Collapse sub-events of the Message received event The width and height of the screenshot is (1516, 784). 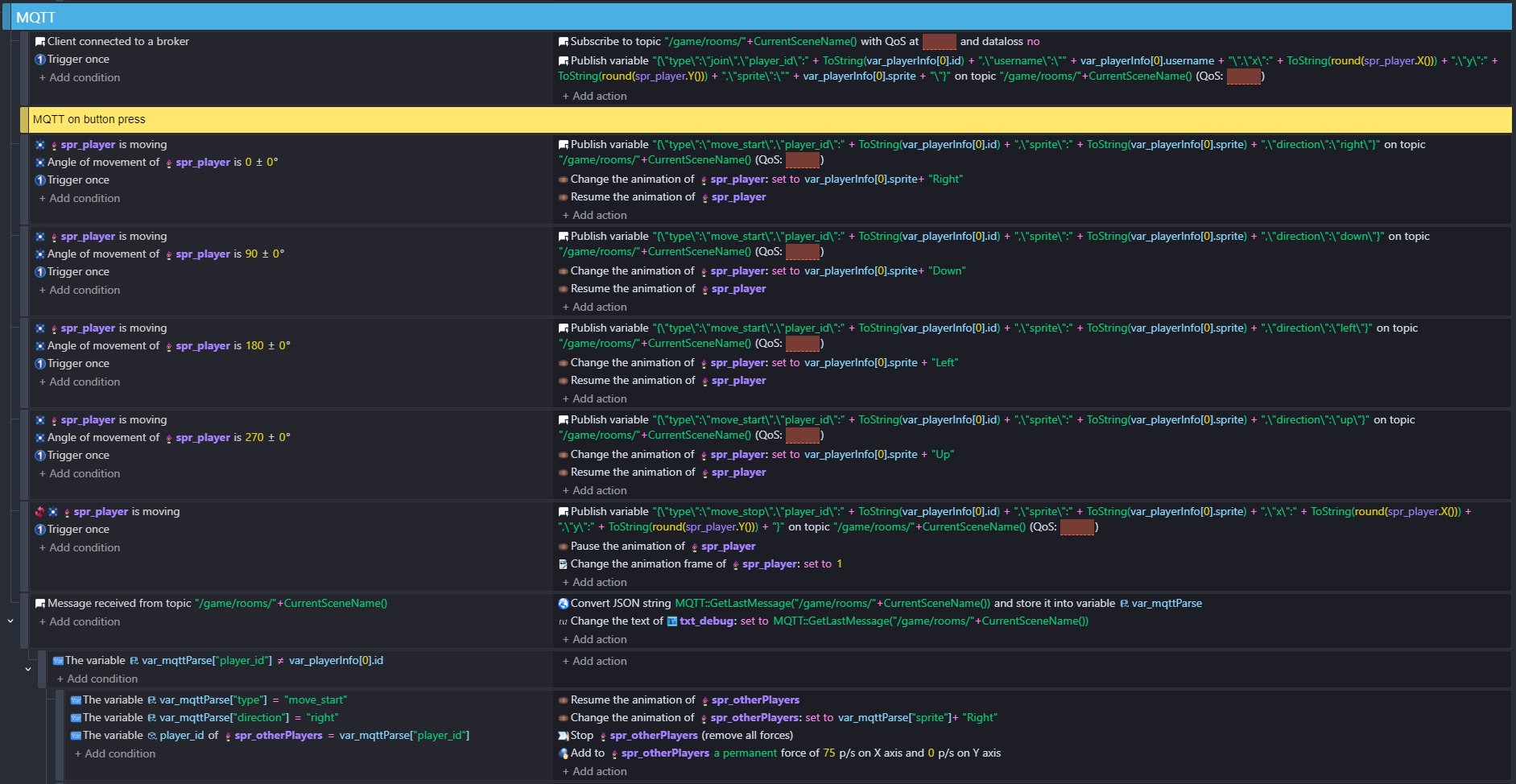tap(10, 621)
